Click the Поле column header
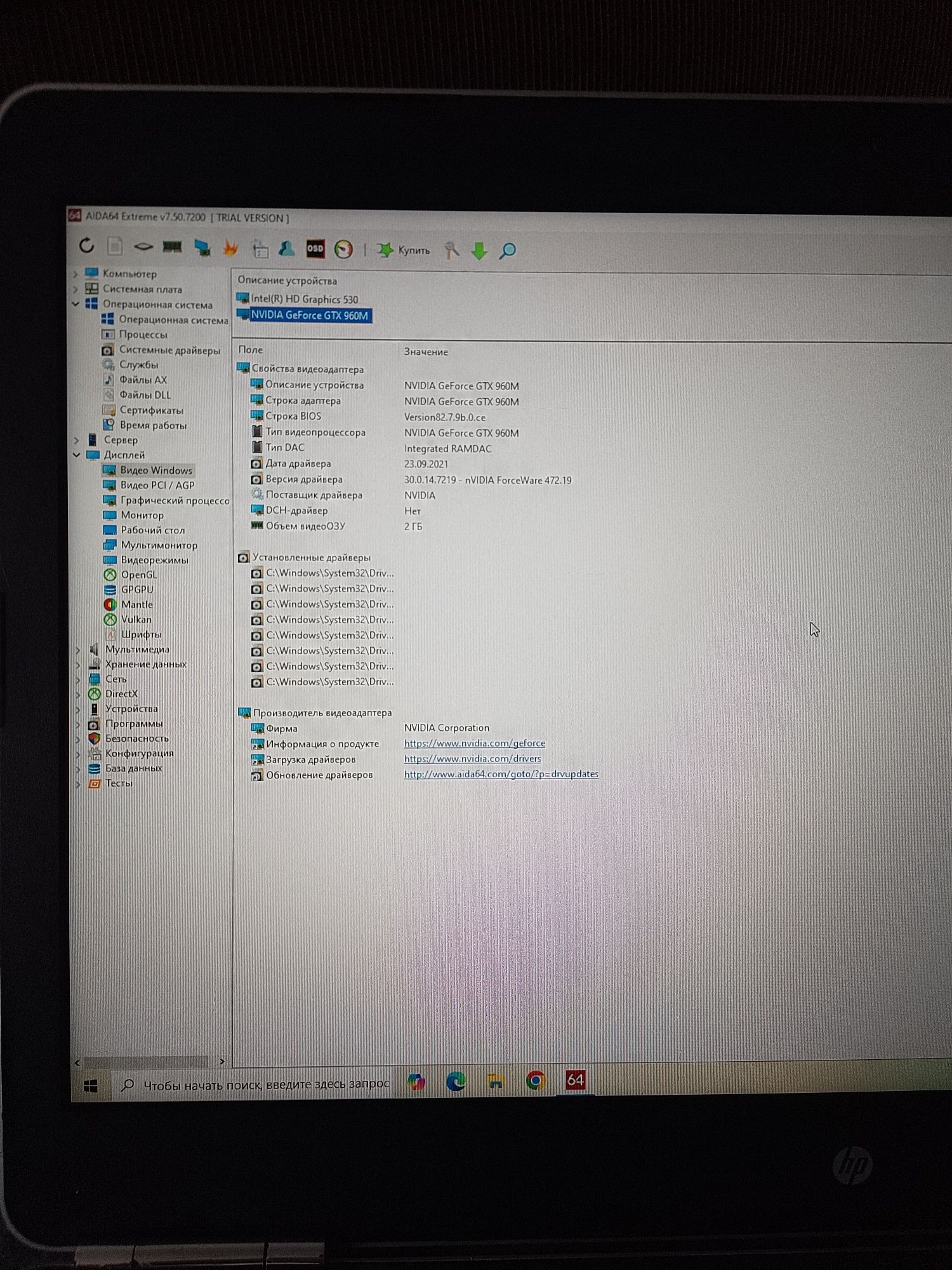Viewport: 952px width, 1270px height. click(251, 349)
